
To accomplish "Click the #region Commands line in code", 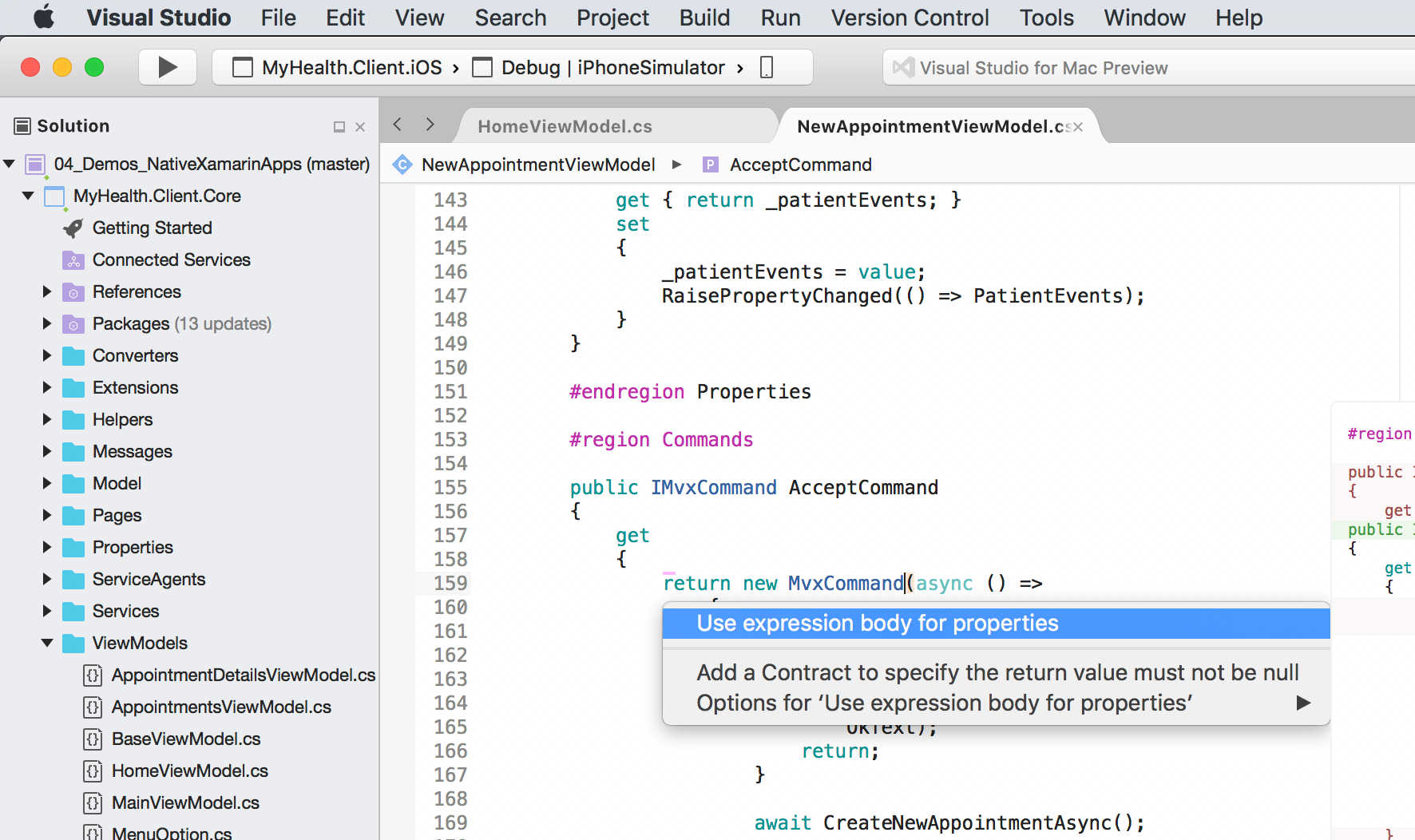I will (x=661, y=440).
